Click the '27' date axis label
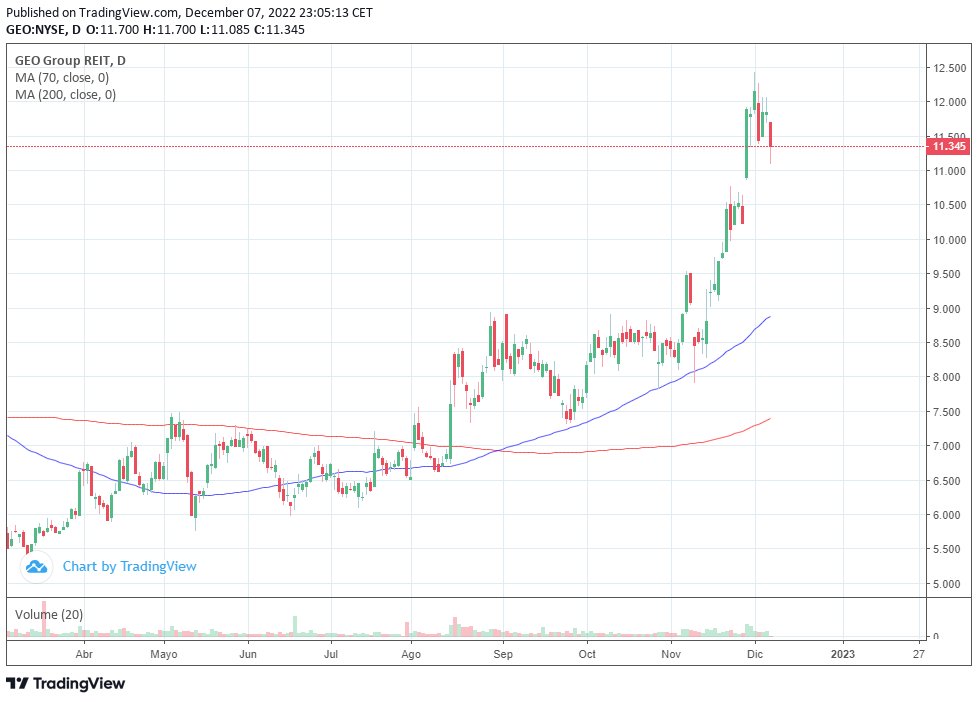 918,655
